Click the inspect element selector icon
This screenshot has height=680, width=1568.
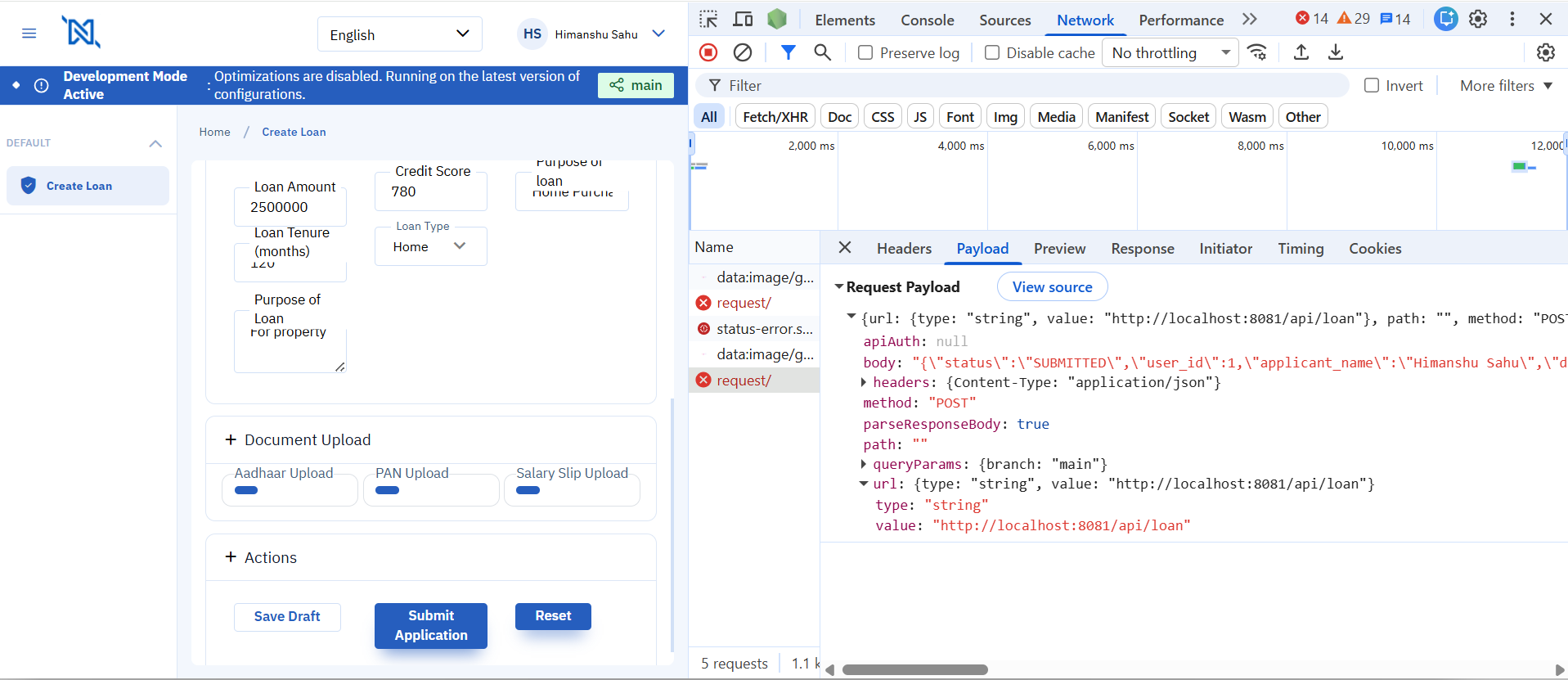(708, 20)
